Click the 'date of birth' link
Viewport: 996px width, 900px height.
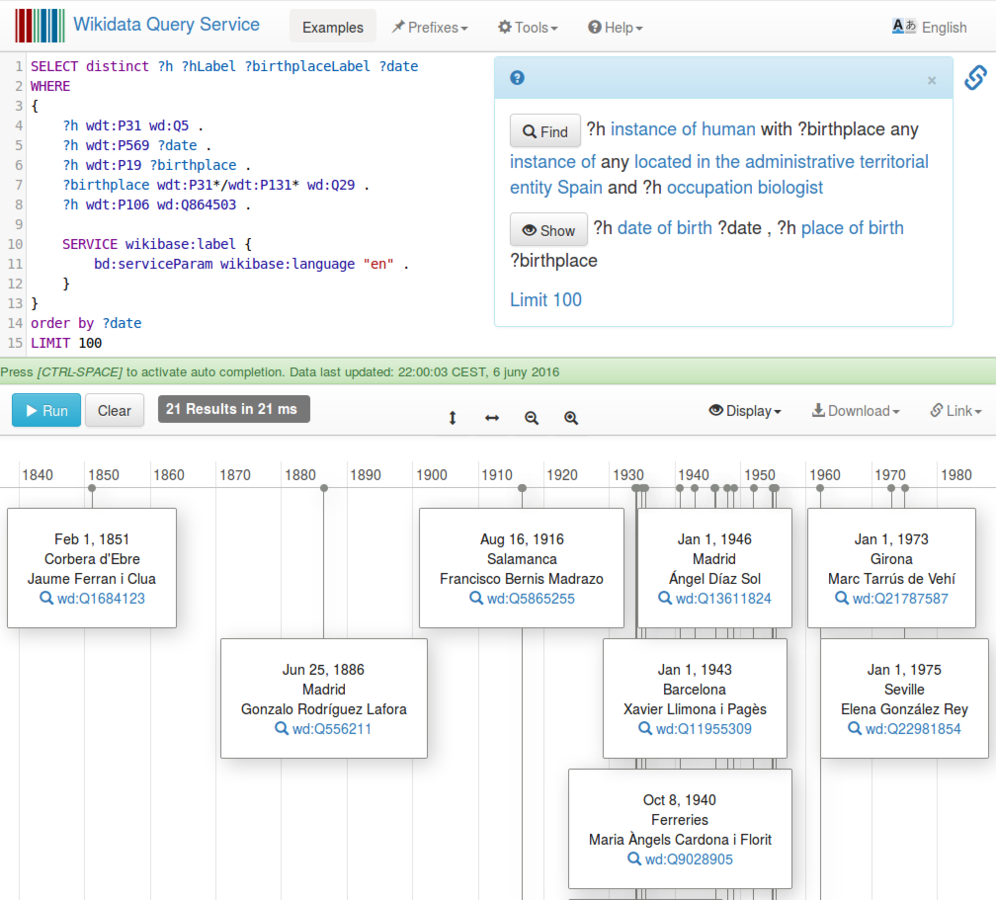[664, 227]
